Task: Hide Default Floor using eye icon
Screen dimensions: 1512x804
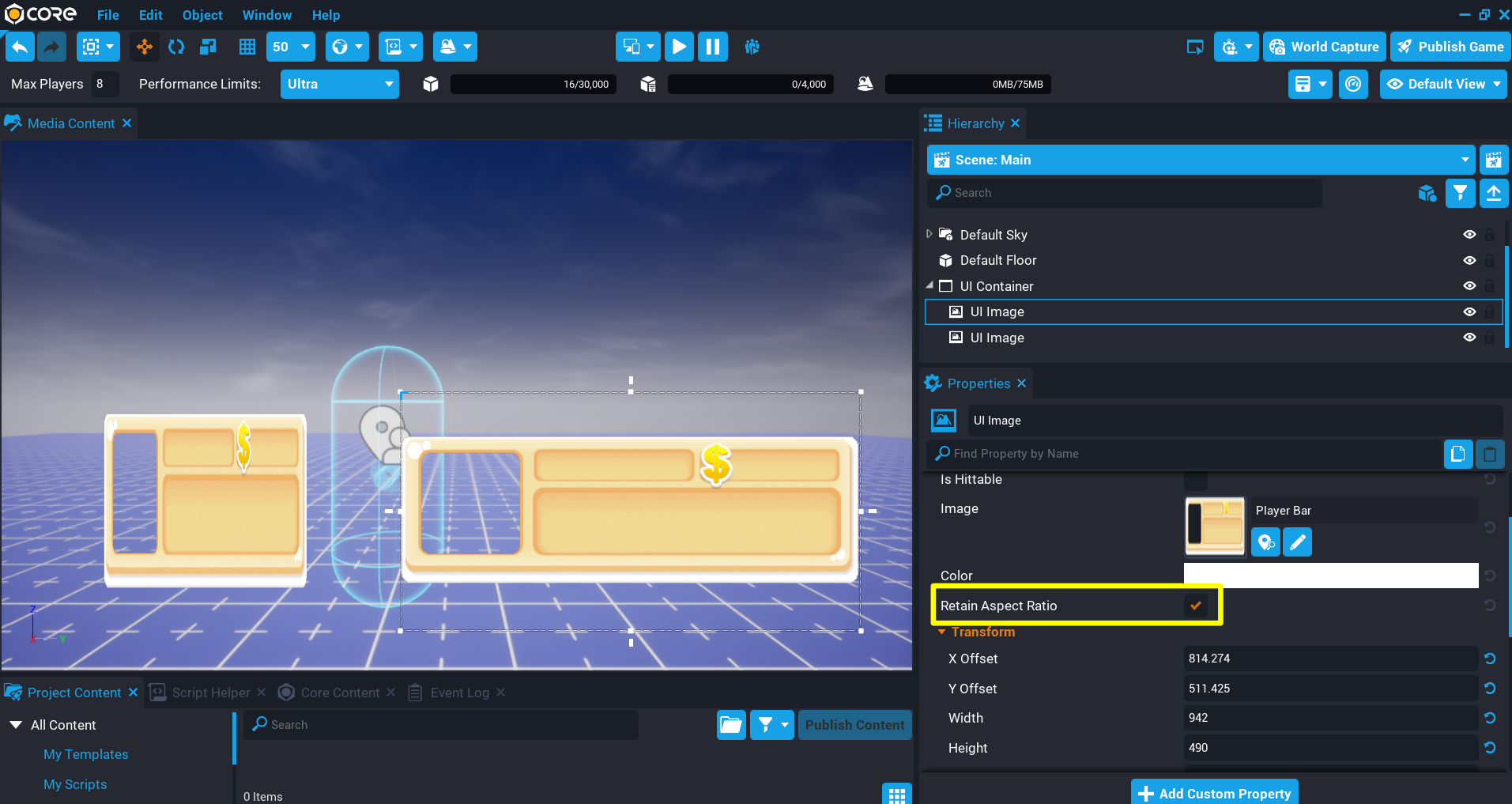Action: coord(1469,260)
